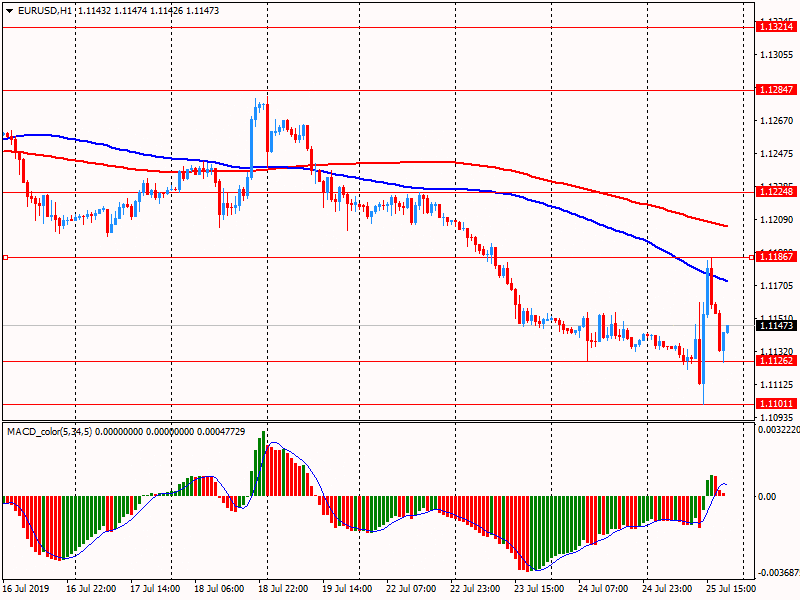The image size is (800, 600).
Task: Click the 19 Jul 14:00 time axis label
Action: (x=347, y=588)
